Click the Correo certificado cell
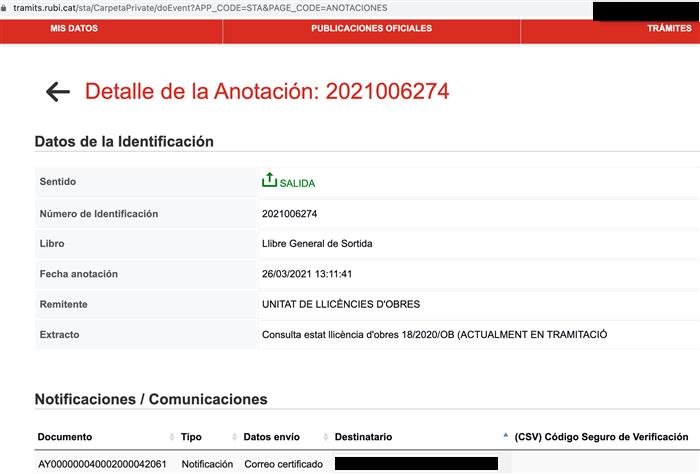The image size is (700, 474). tap(281, 464)
